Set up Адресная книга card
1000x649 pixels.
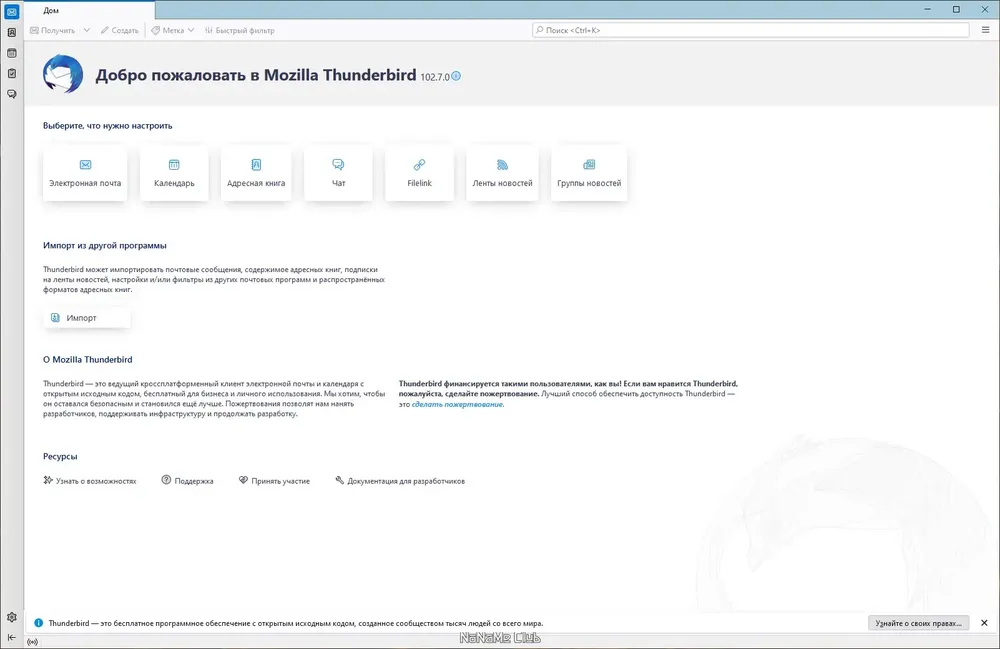pyautogui.click(x=256, y=173)
